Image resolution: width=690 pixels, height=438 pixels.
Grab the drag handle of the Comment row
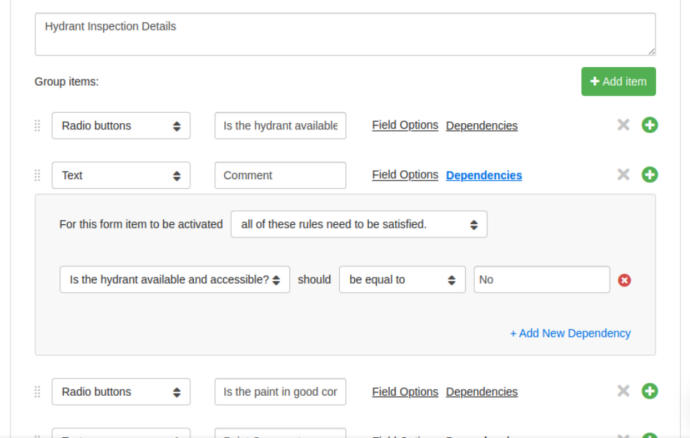38,175
